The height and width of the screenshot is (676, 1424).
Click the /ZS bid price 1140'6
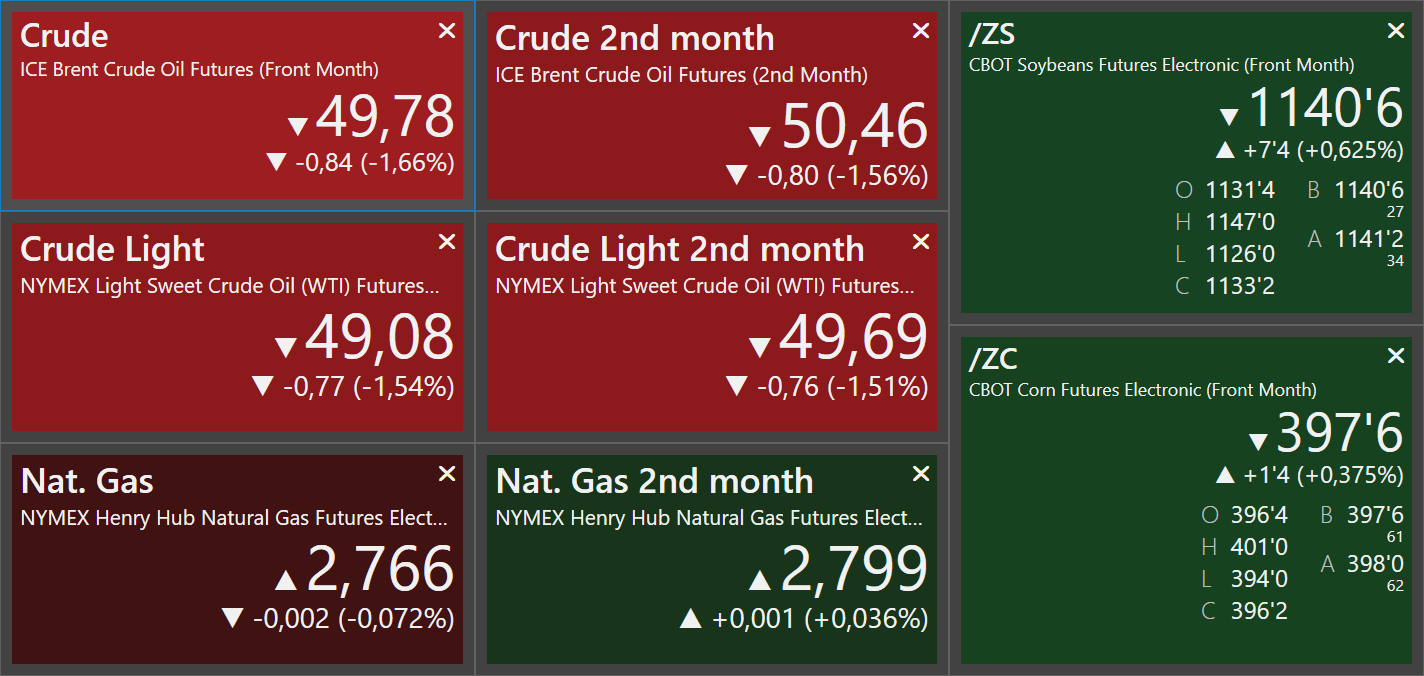pos(1369,190)
